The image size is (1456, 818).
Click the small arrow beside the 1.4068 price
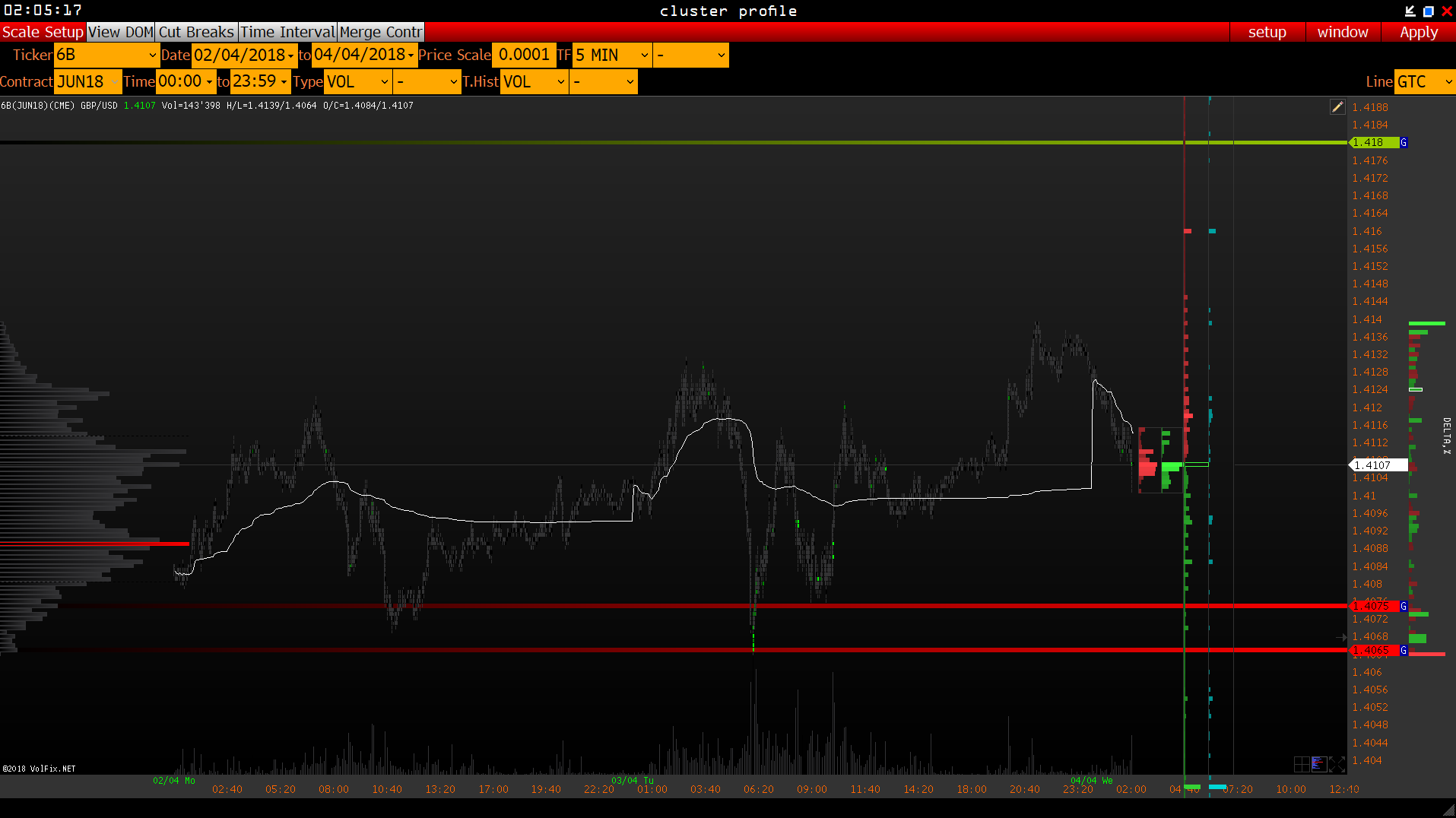coord(1341,637)
